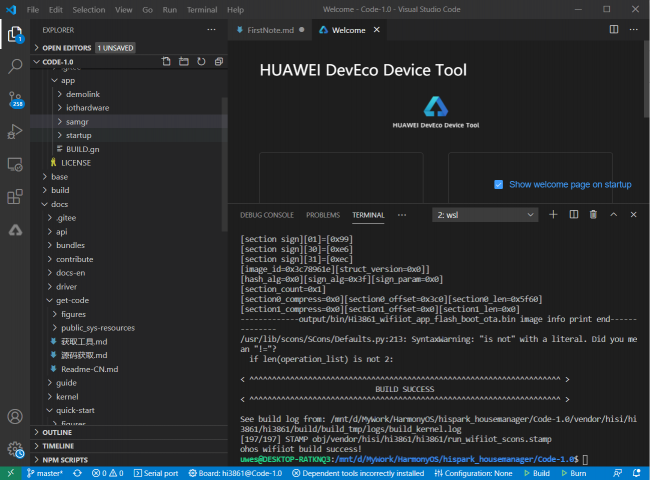Open the DevEco Device Tool sidebar icon
The width and height of the screenshot is (650, 480).
(15, 230)
